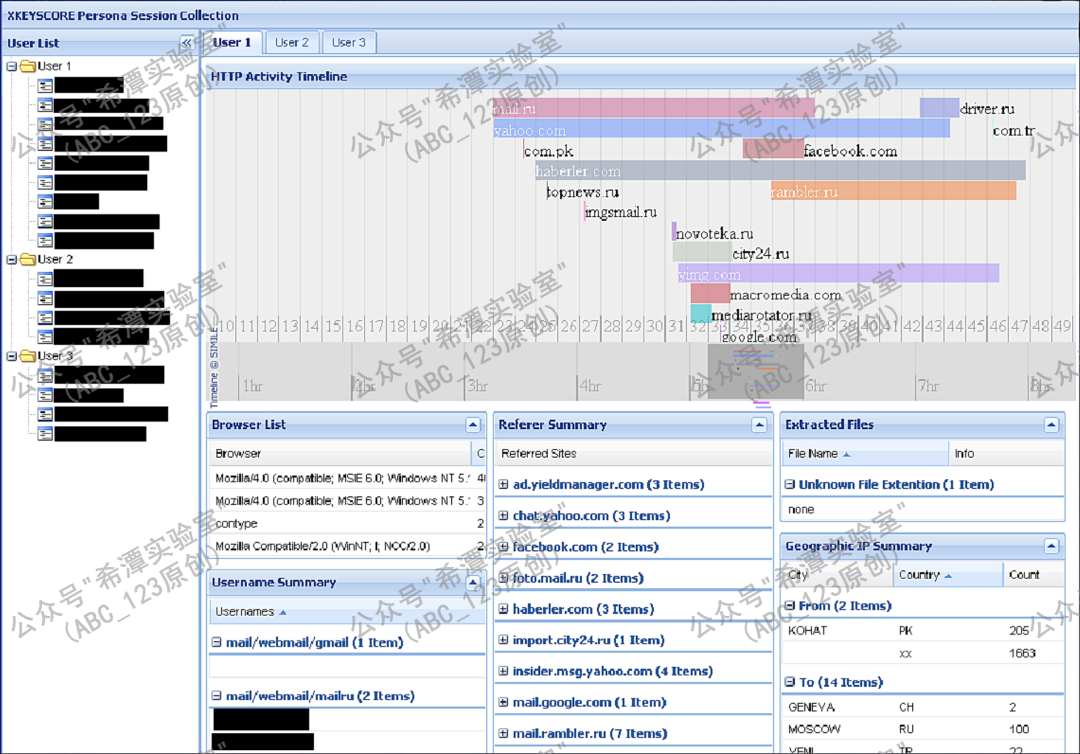
Task: Open first session item icon under User 3
Action: click(45, 376)
